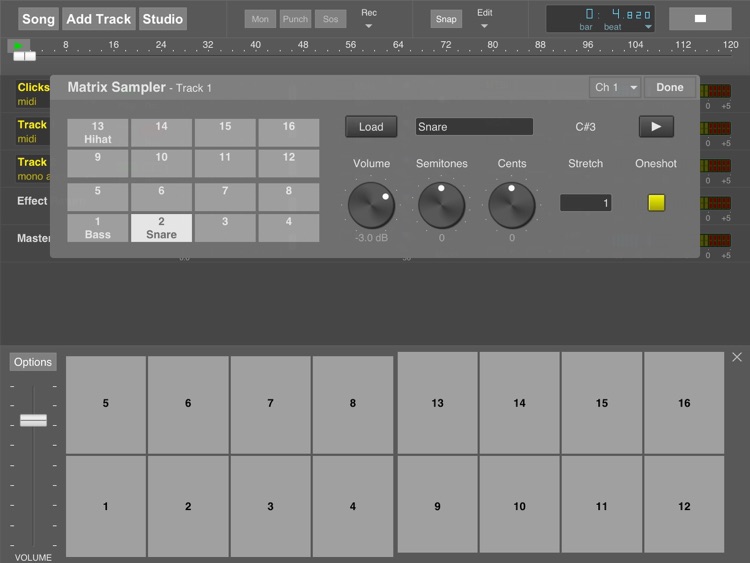Screen dimensions: 750x563
Task: Tap large drum pad 6
Action: (x=188, y=404)
